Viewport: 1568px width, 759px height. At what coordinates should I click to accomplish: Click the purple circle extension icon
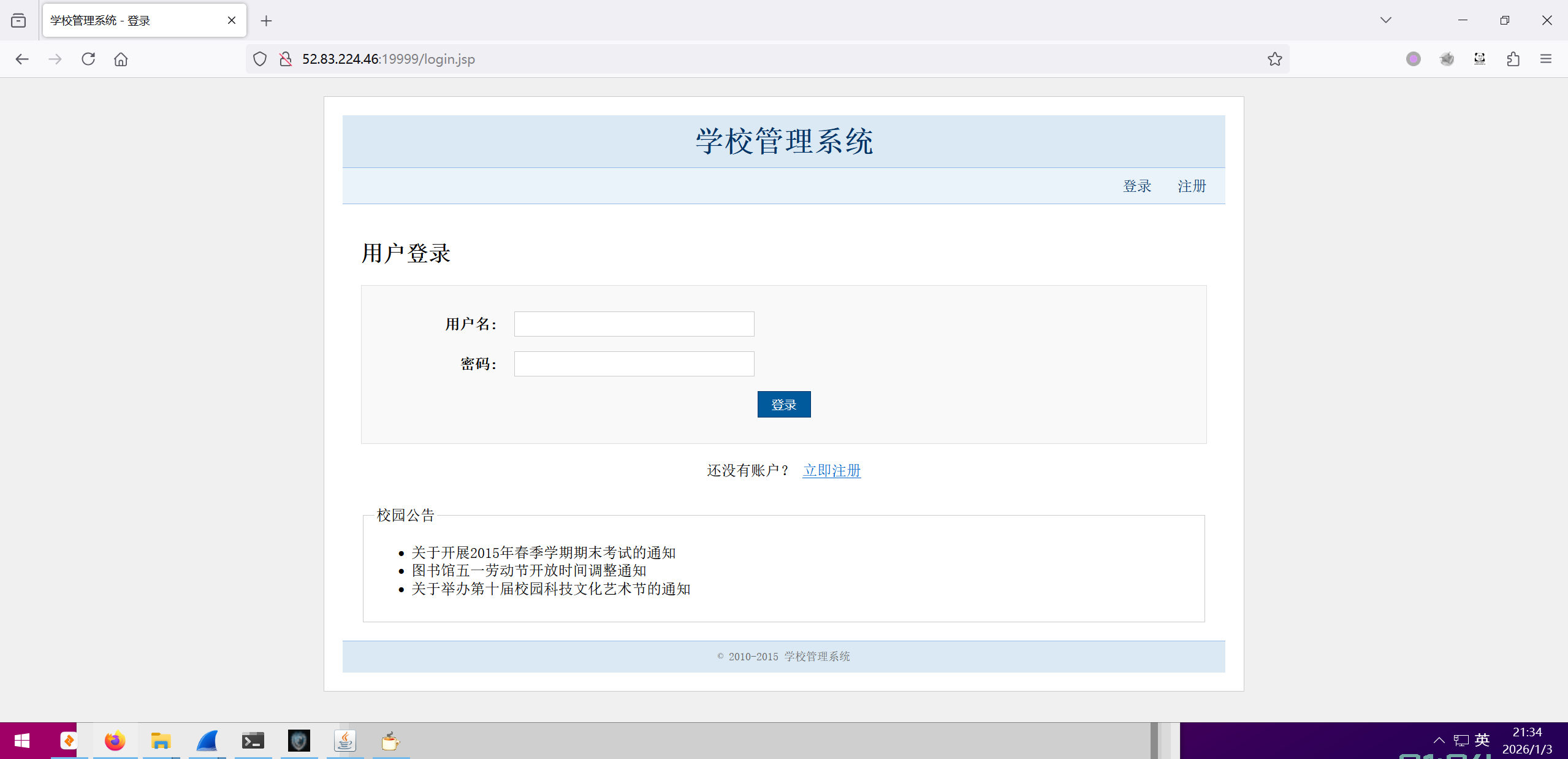(x=1414, y=59)
